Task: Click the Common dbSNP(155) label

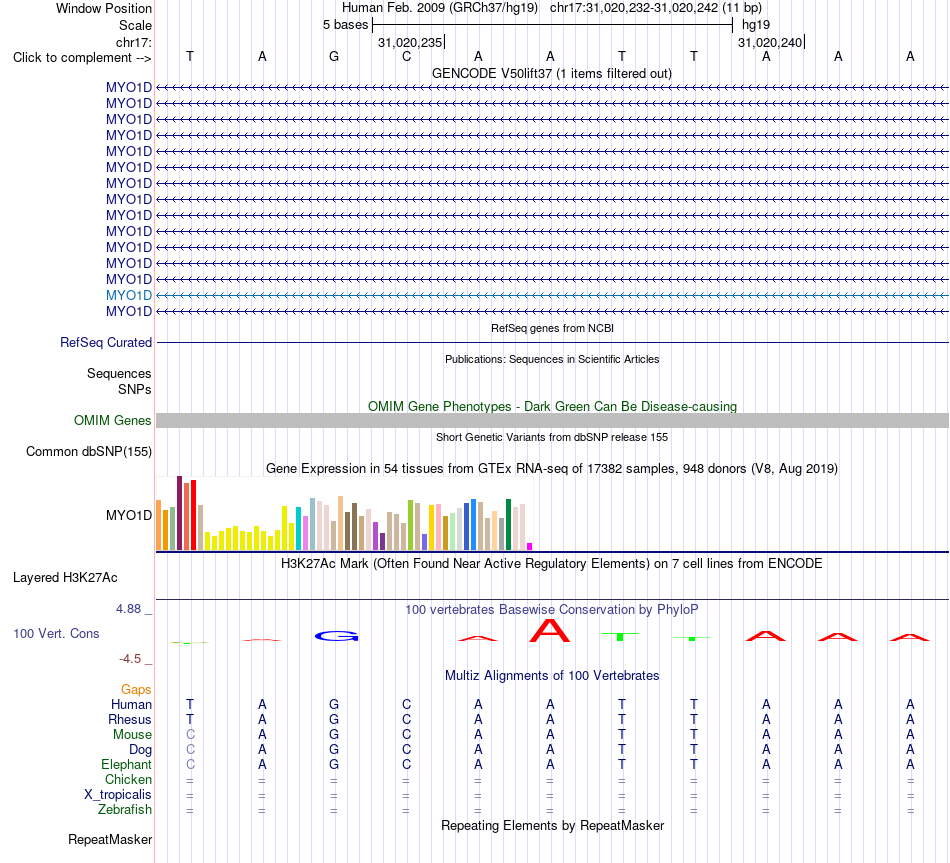Action: coord(89,451)
